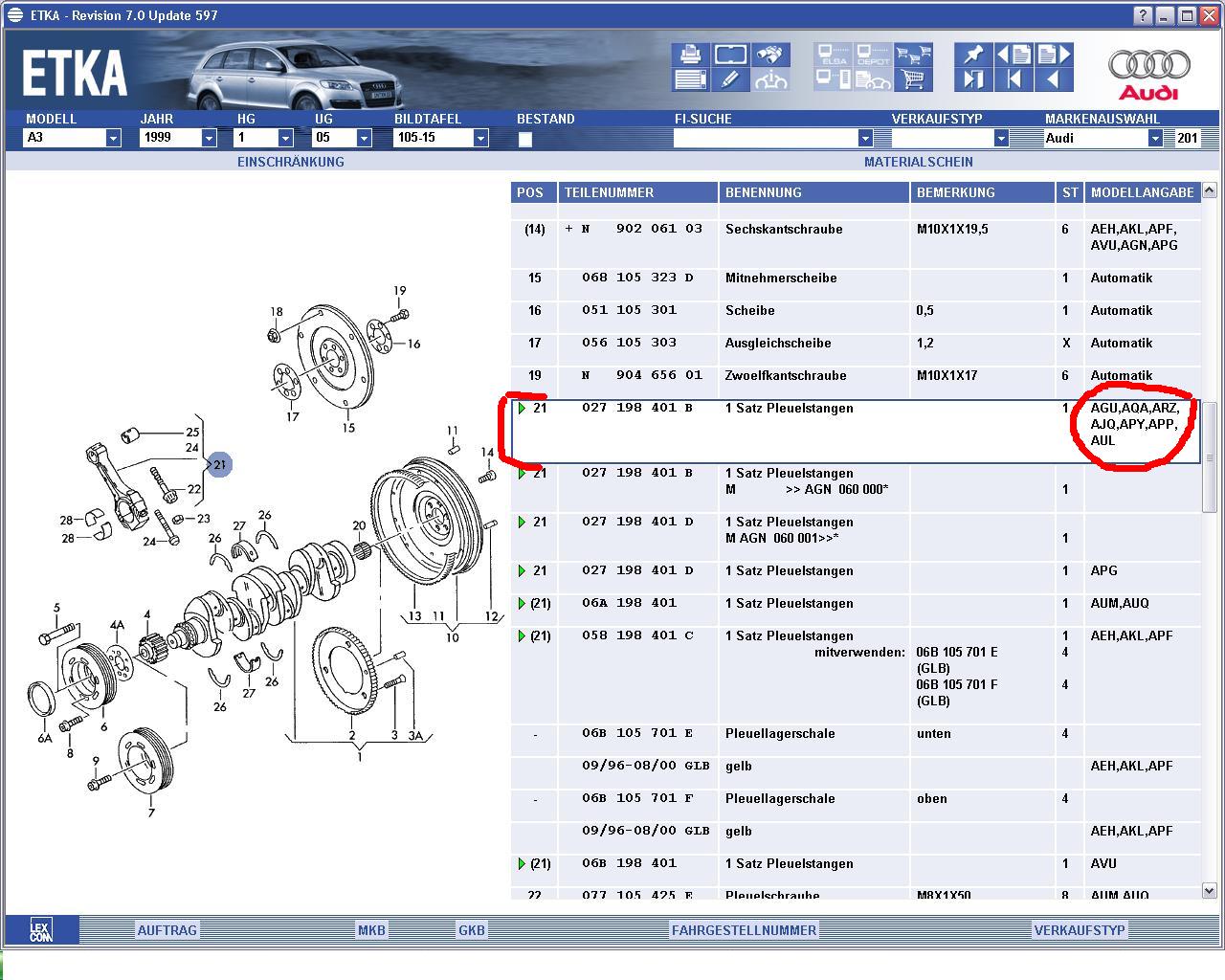Click the car info icon
Viewport: 1225px width, 980px height.
769,79
